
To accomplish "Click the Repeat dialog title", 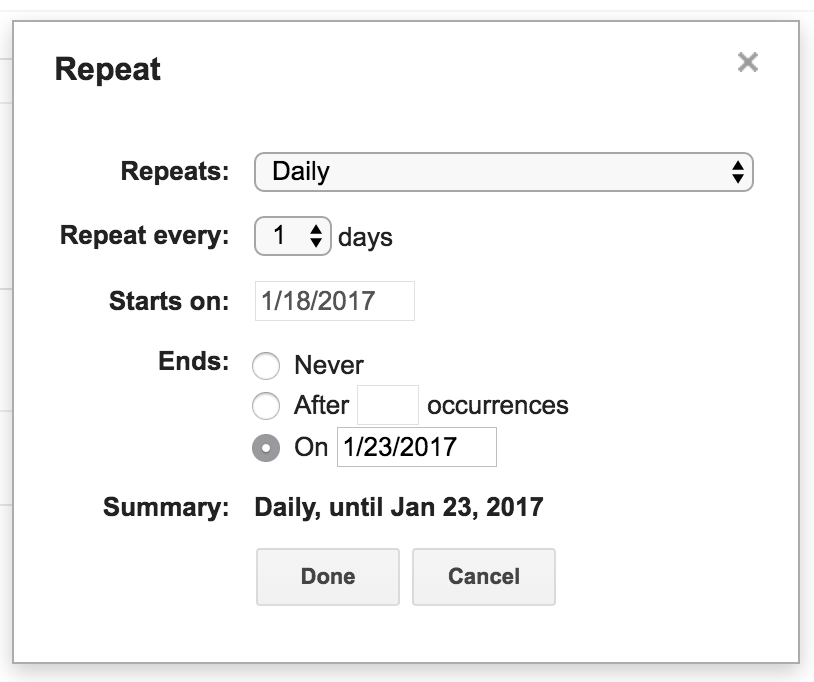I will pos(108,70).
